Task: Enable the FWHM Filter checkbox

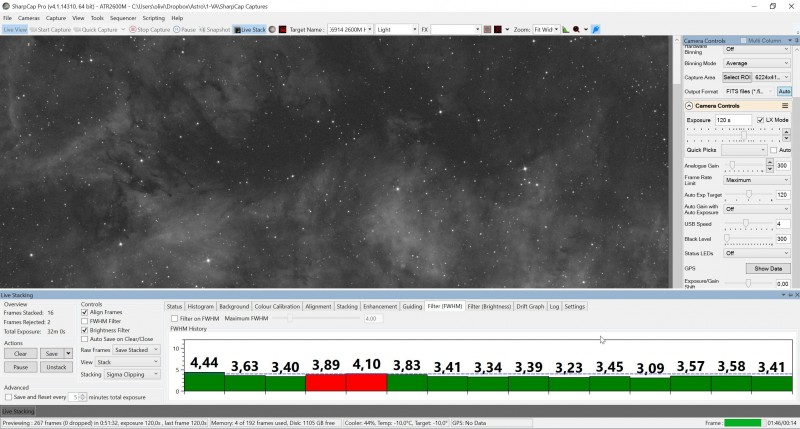Action: 85,321
